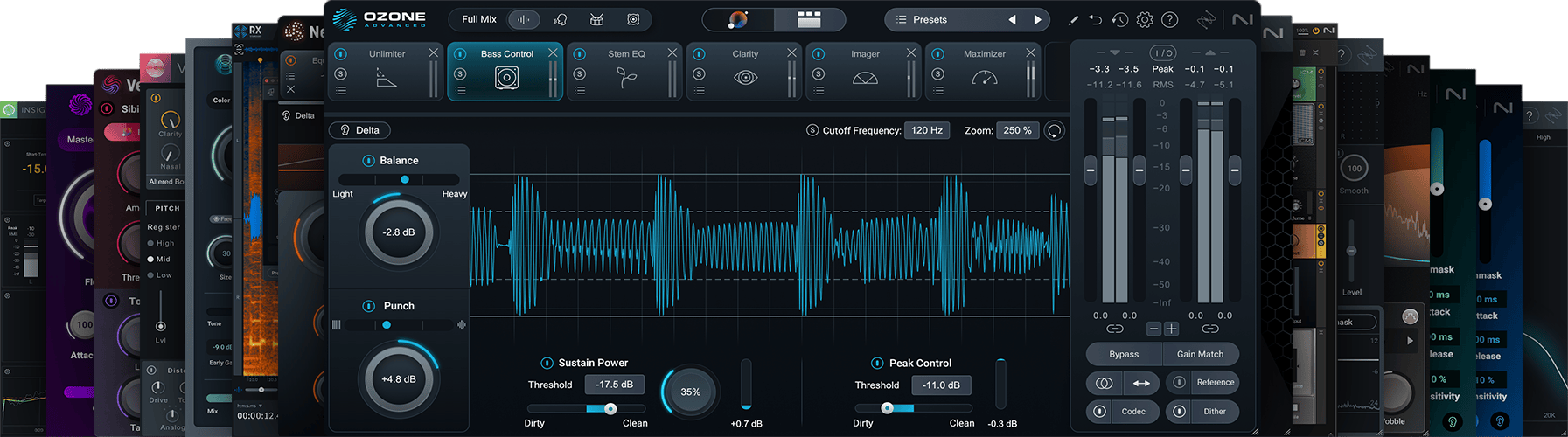Toggle the Balance section power
Image resolution: width=1568 pixels, height=437 pixels.
pyautogui.click(x=369, y=161)
